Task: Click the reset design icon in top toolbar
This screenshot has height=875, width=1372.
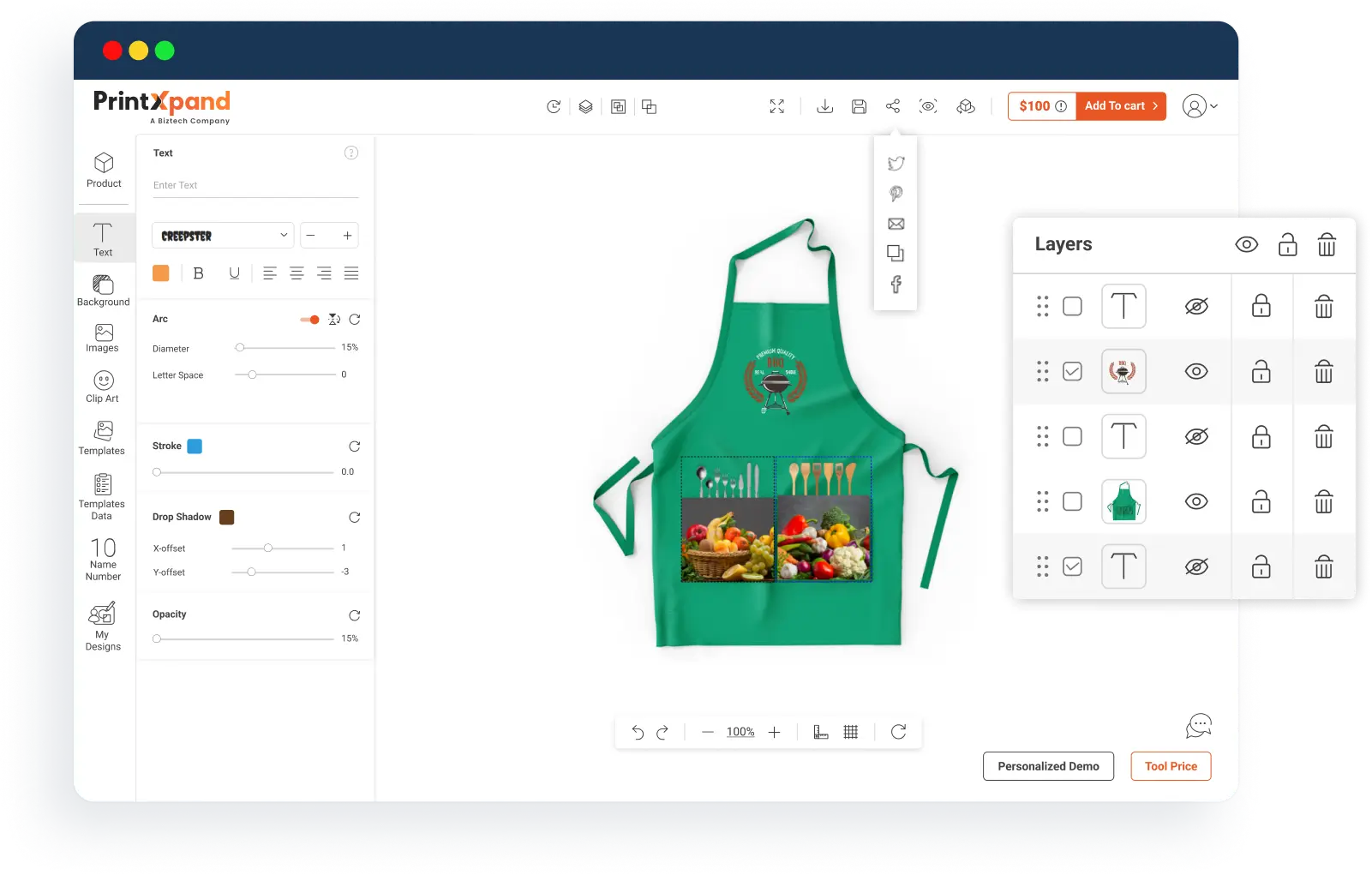Action: click(554, 106)
